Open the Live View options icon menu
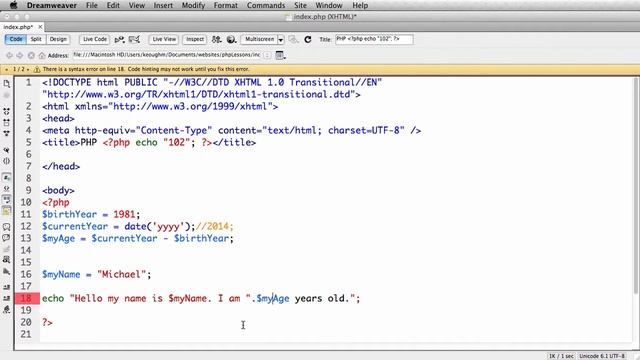640x360 pixels. (280, 55)
